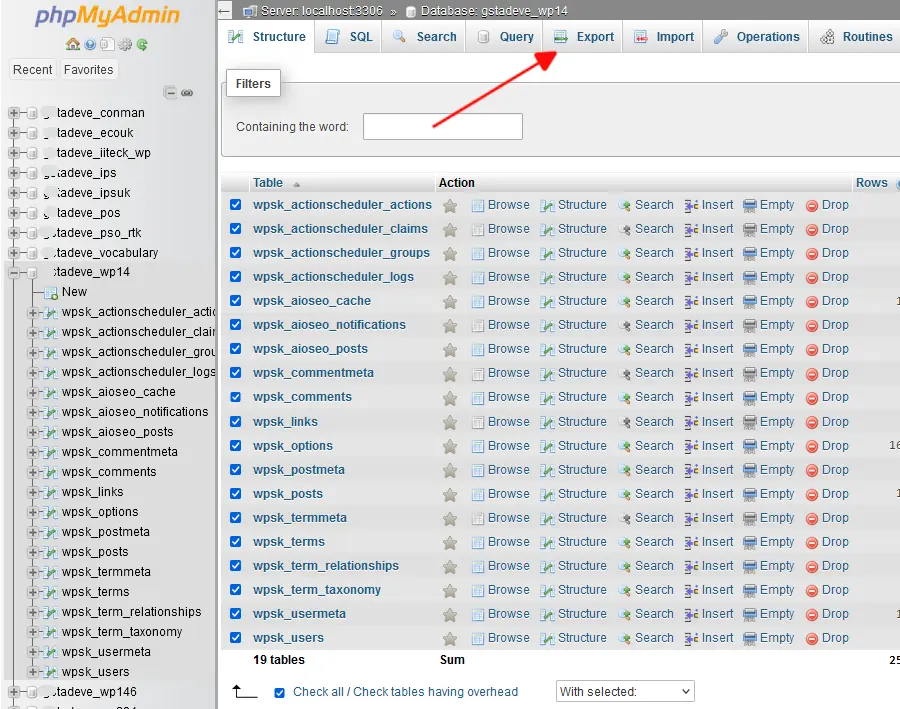Open the Export tab

(x=584, y=37)
